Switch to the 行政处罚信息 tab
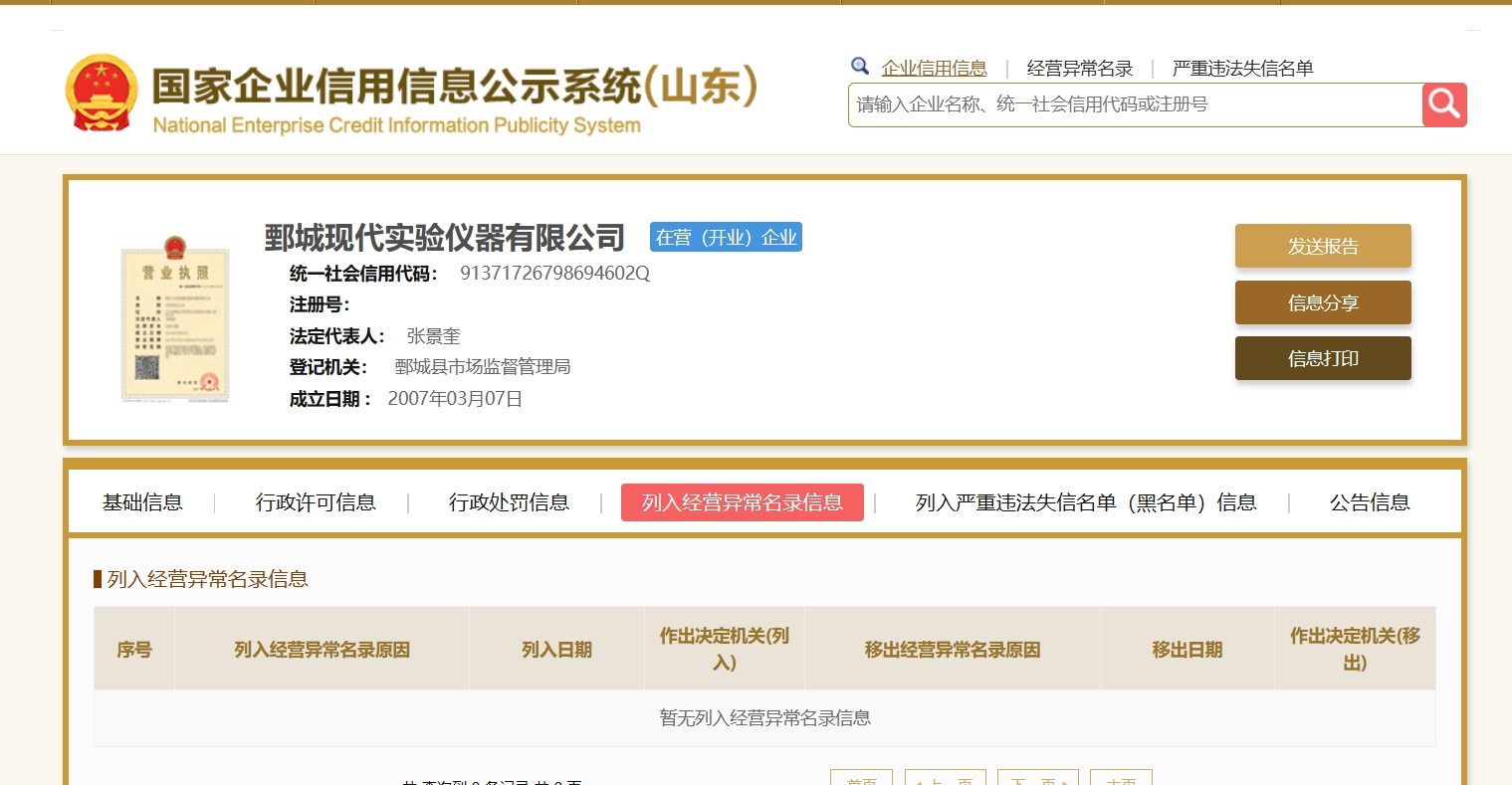The width and height of the screenshot is (1512, 785). 509,502
